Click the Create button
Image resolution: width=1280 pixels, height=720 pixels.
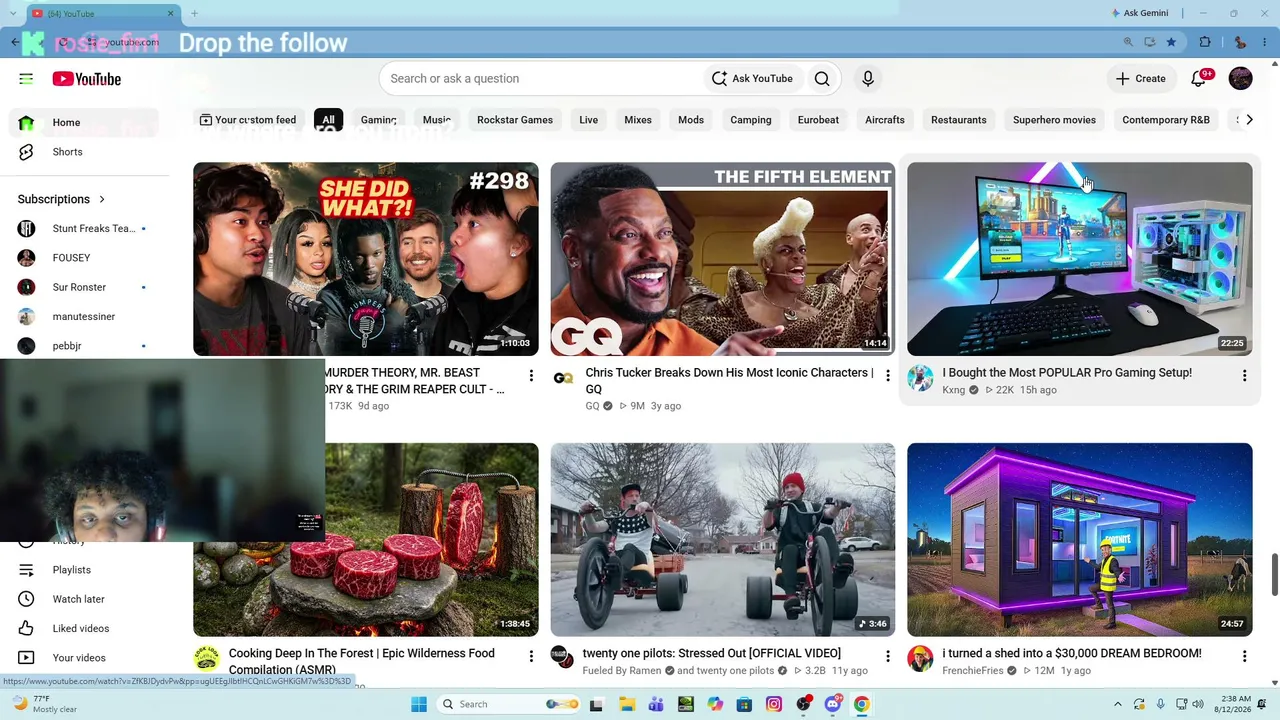[1141, 79]
